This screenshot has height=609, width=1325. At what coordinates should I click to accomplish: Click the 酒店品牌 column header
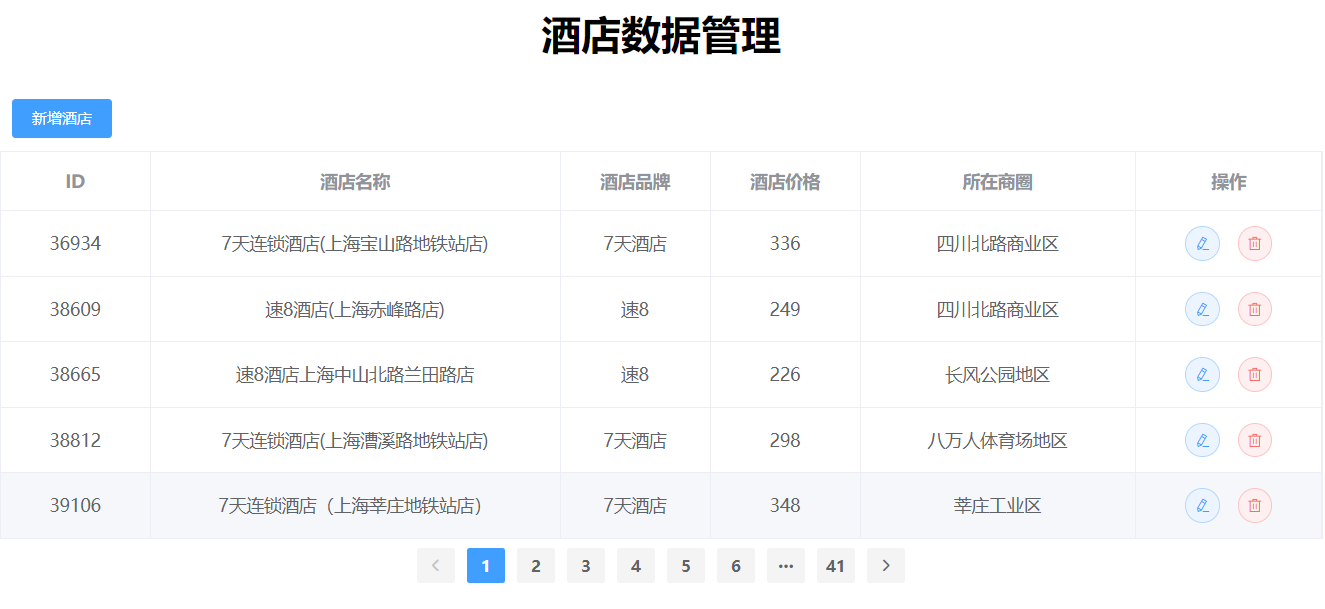pos(635,182)
